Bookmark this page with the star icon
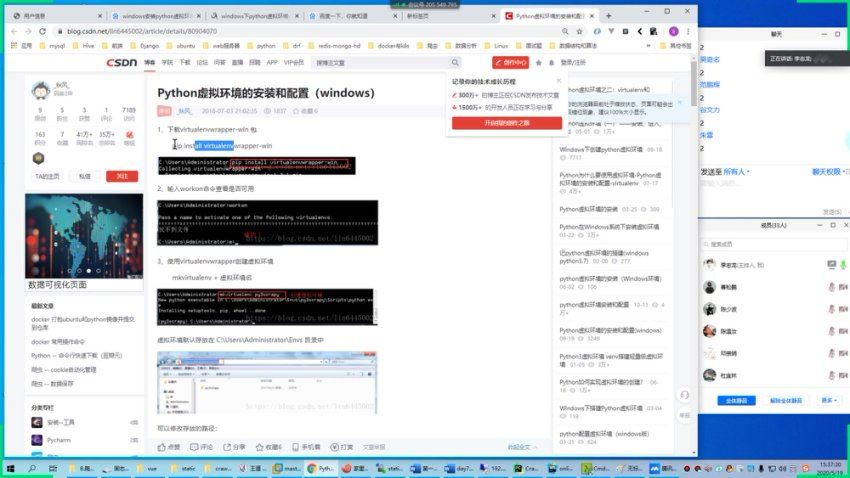850x478 pixels. [x=579, y=31]
